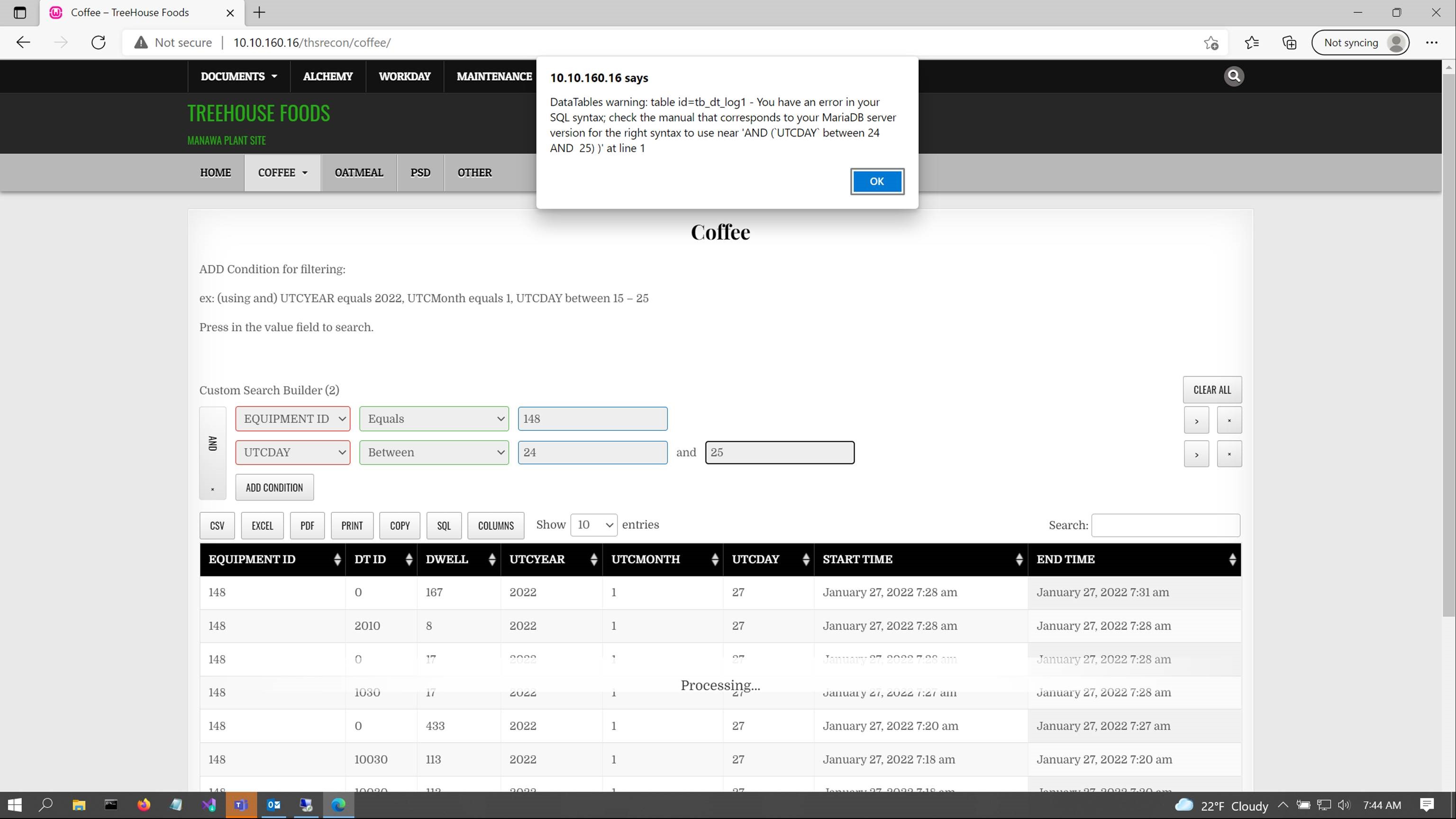Open the PSD page

click(x=420, y=173)
